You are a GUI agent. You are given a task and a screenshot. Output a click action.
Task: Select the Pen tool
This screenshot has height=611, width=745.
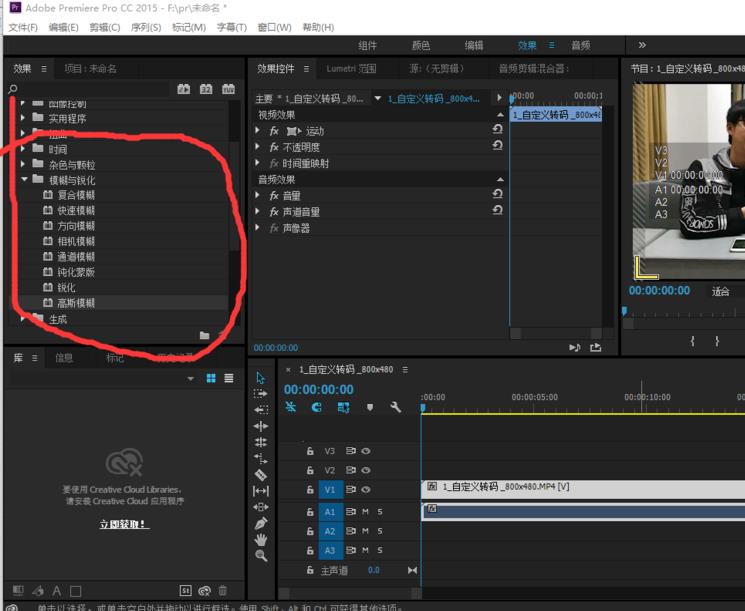[261, 523]
